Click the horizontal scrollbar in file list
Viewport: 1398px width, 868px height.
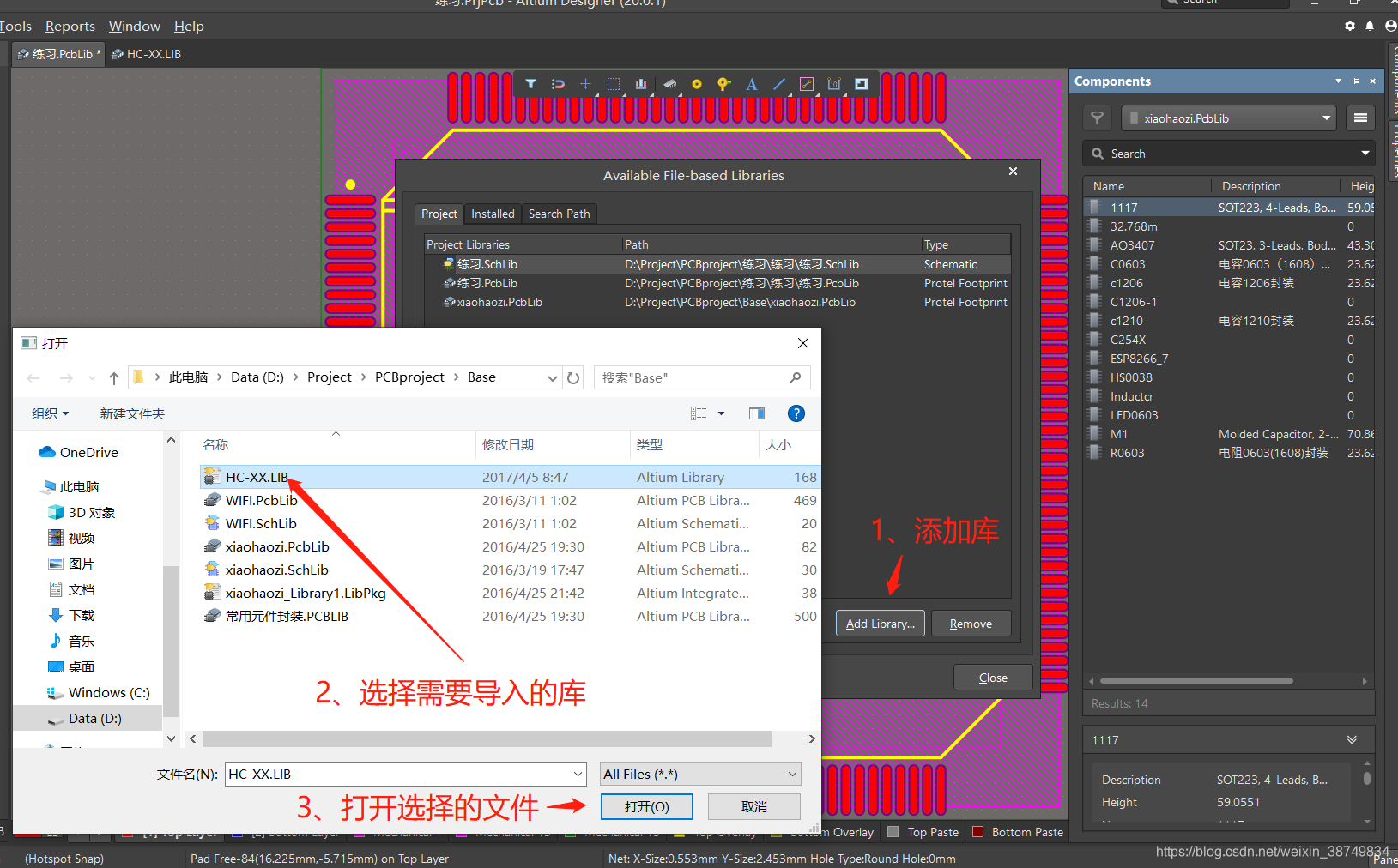tap(487, 738)
